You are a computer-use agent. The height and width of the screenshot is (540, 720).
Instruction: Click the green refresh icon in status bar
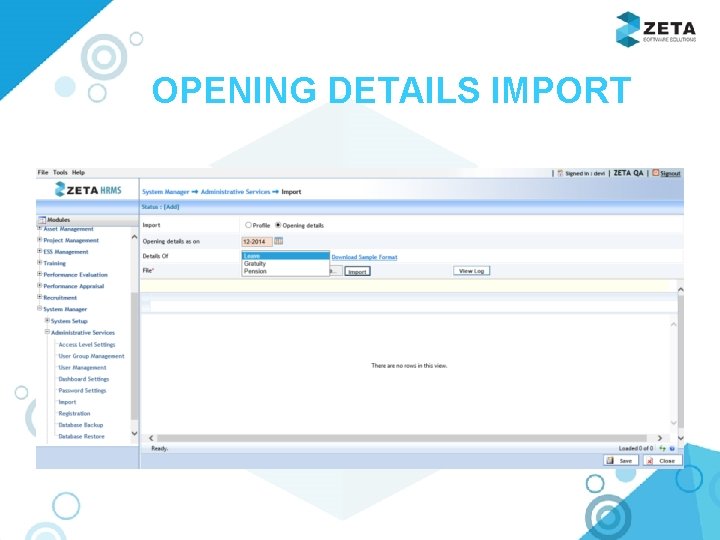[x=662, y=448]
